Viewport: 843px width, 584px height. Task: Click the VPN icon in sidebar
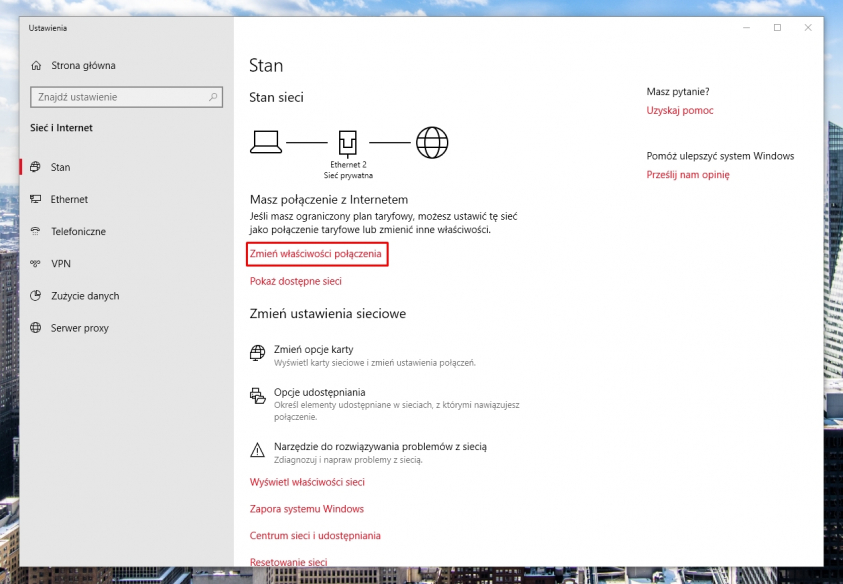37,264
